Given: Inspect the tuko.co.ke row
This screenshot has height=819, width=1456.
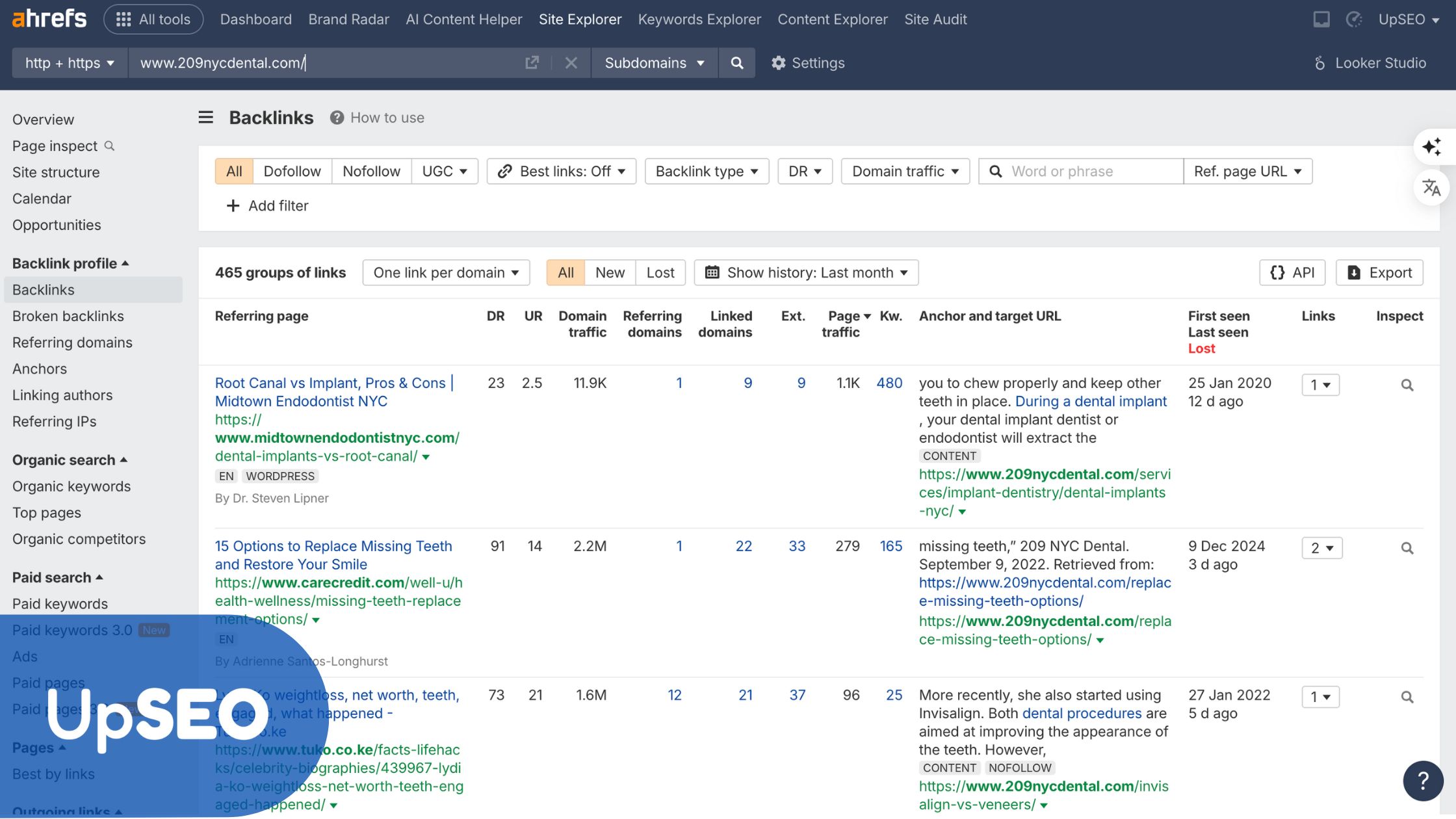Looking at the screenshot, I should [1407, 697].
